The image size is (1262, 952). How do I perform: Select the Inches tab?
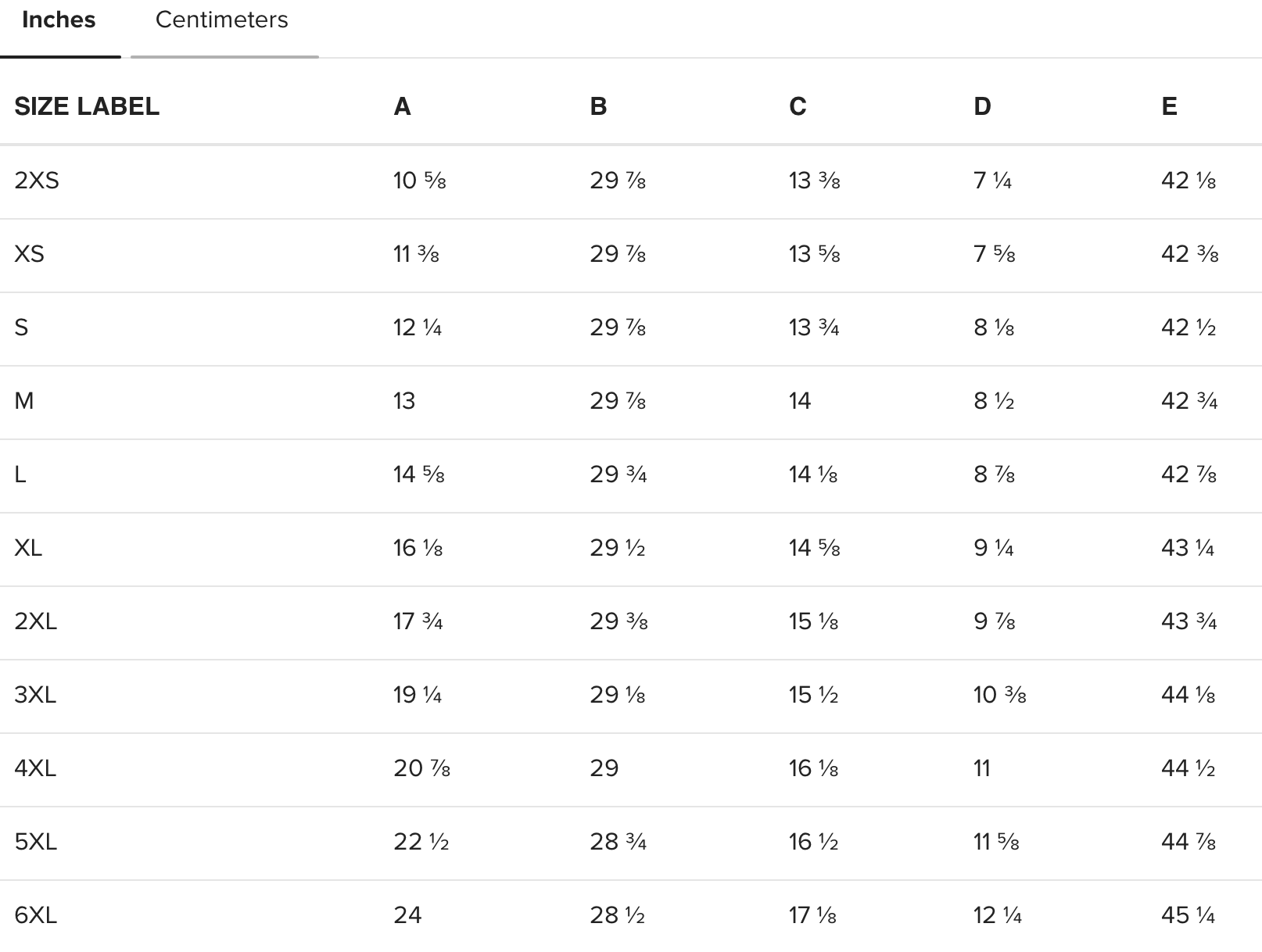[59, 20]
